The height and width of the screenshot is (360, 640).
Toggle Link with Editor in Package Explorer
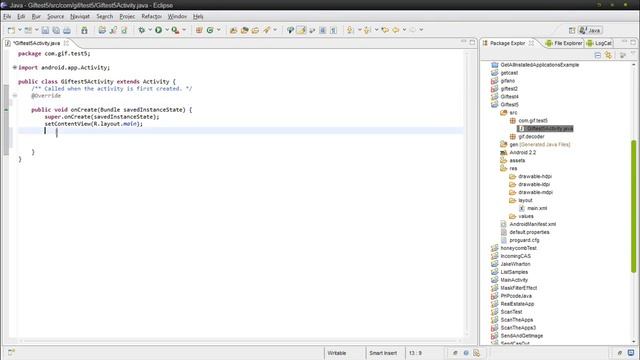[x=608, y=56]
